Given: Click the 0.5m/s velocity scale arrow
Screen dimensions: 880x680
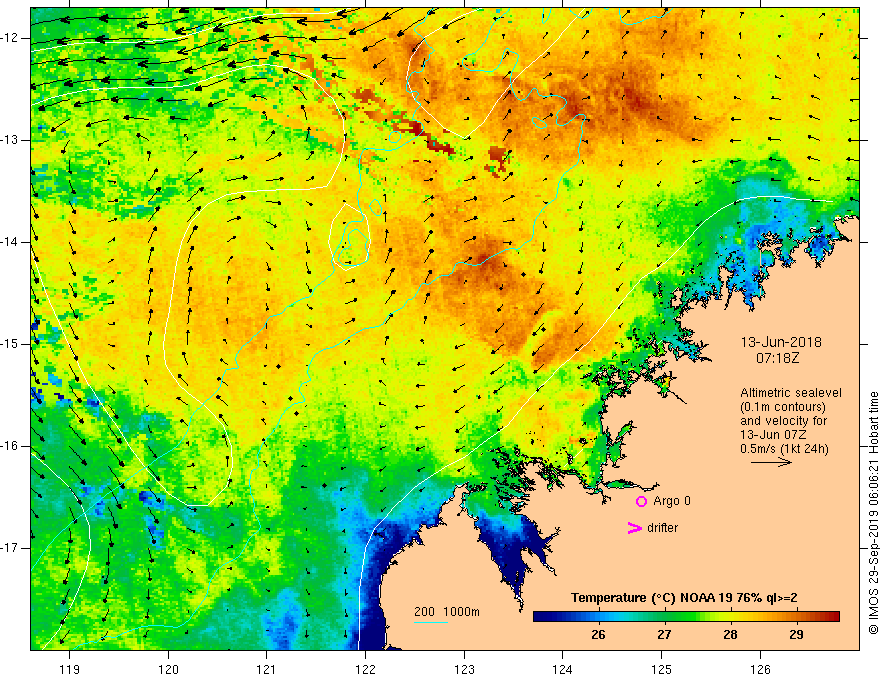Looking at the screenshot, I should pos(771,462).
